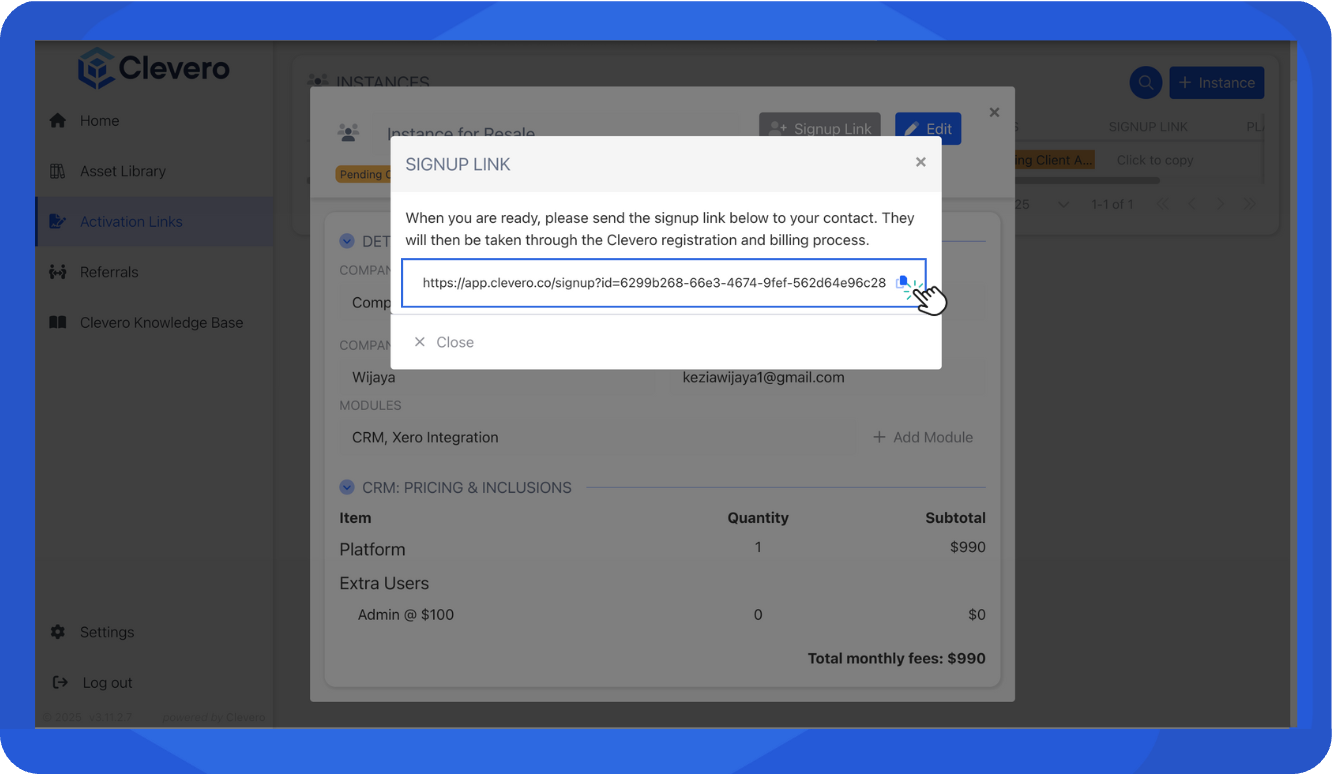1332x774 pixels.
Task: Click the 'CRM, Xero Integration' modules text
Action: click(x=425, y=437)
